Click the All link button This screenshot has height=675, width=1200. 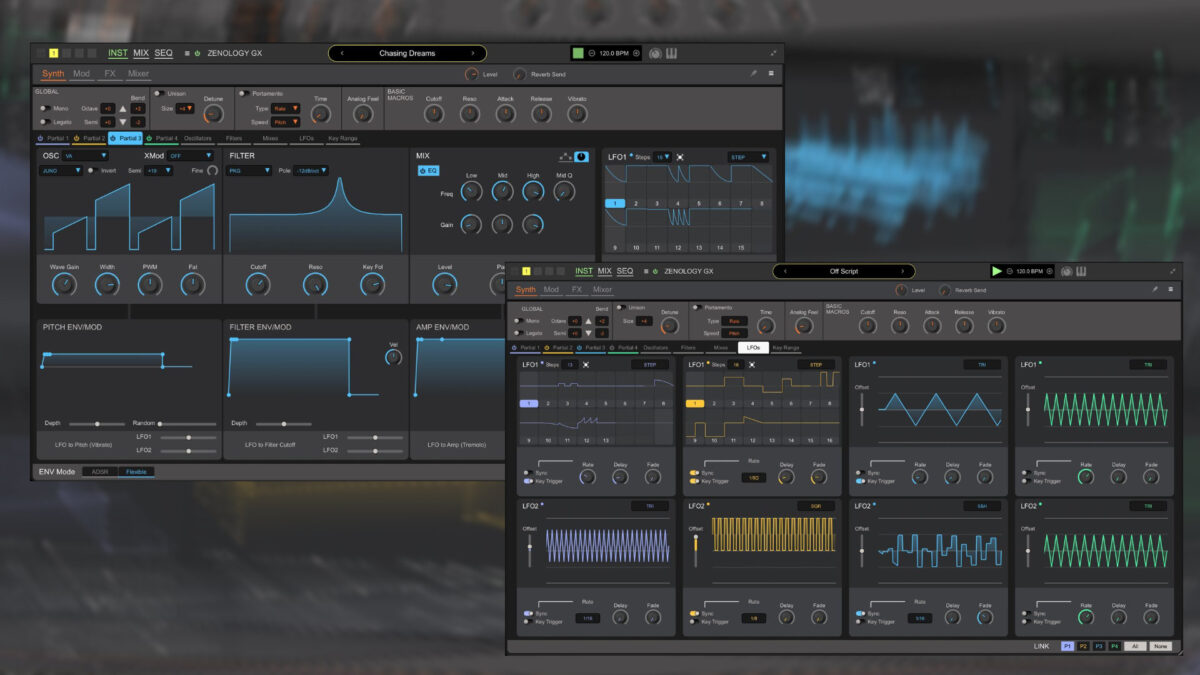pos(1134,646)
